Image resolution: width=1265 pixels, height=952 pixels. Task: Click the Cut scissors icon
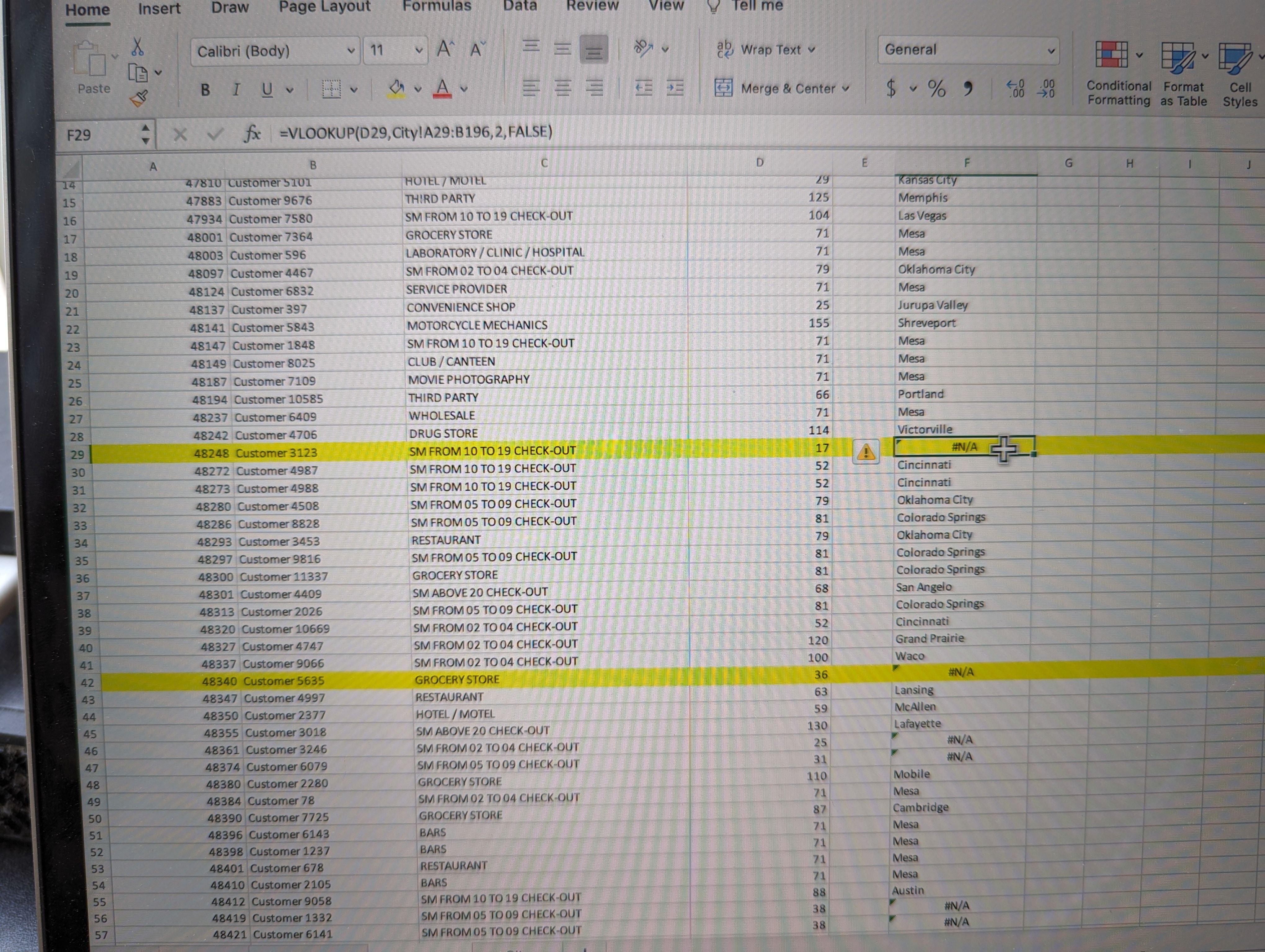137,47
